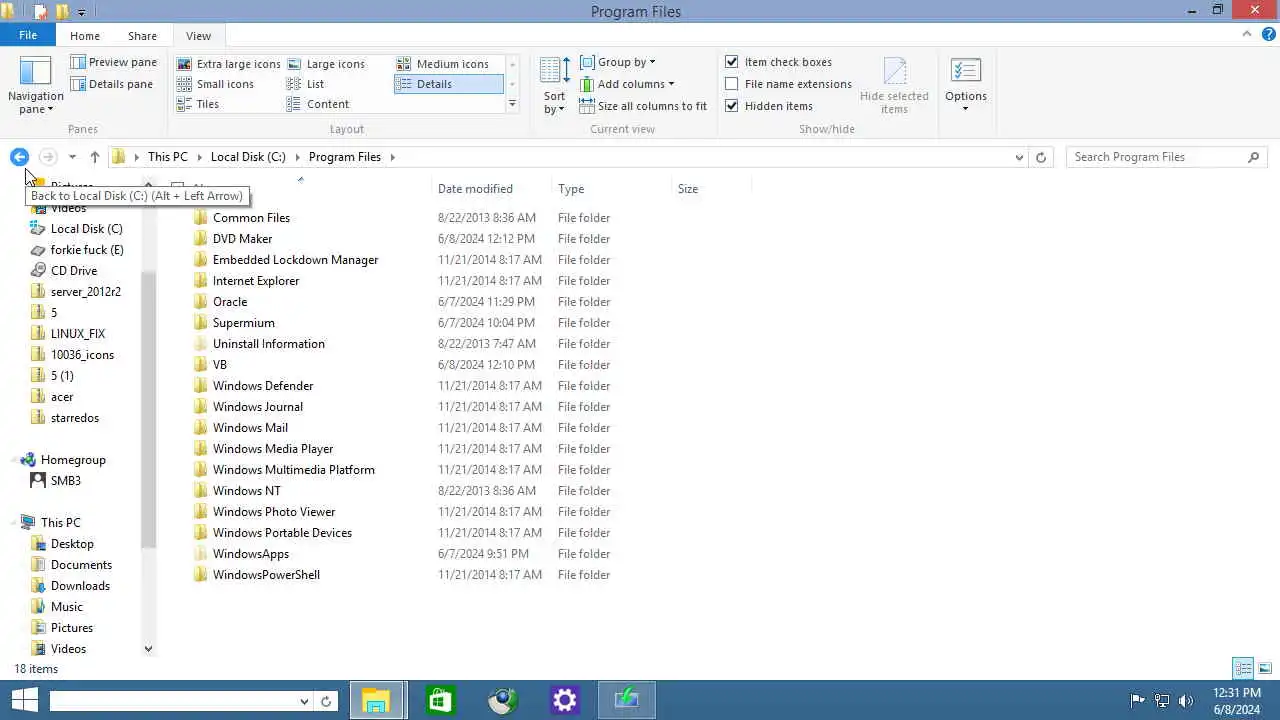This screenshot has height=720, width=1280.
Task: Select the WindowsPowerShell folder
Action: coord(266,575)
